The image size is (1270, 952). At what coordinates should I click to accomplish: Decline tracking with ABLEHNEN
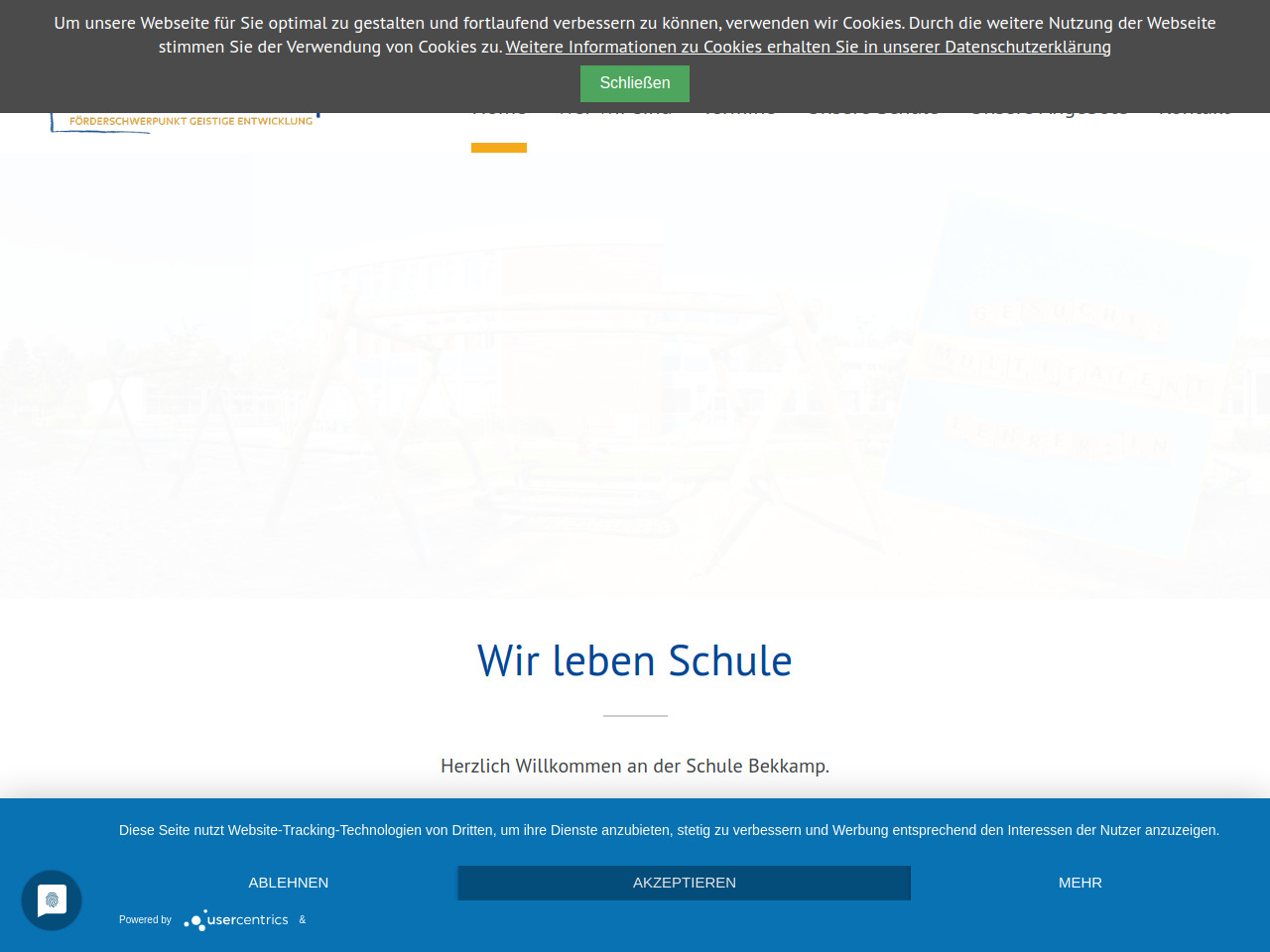tap(288, 883)
